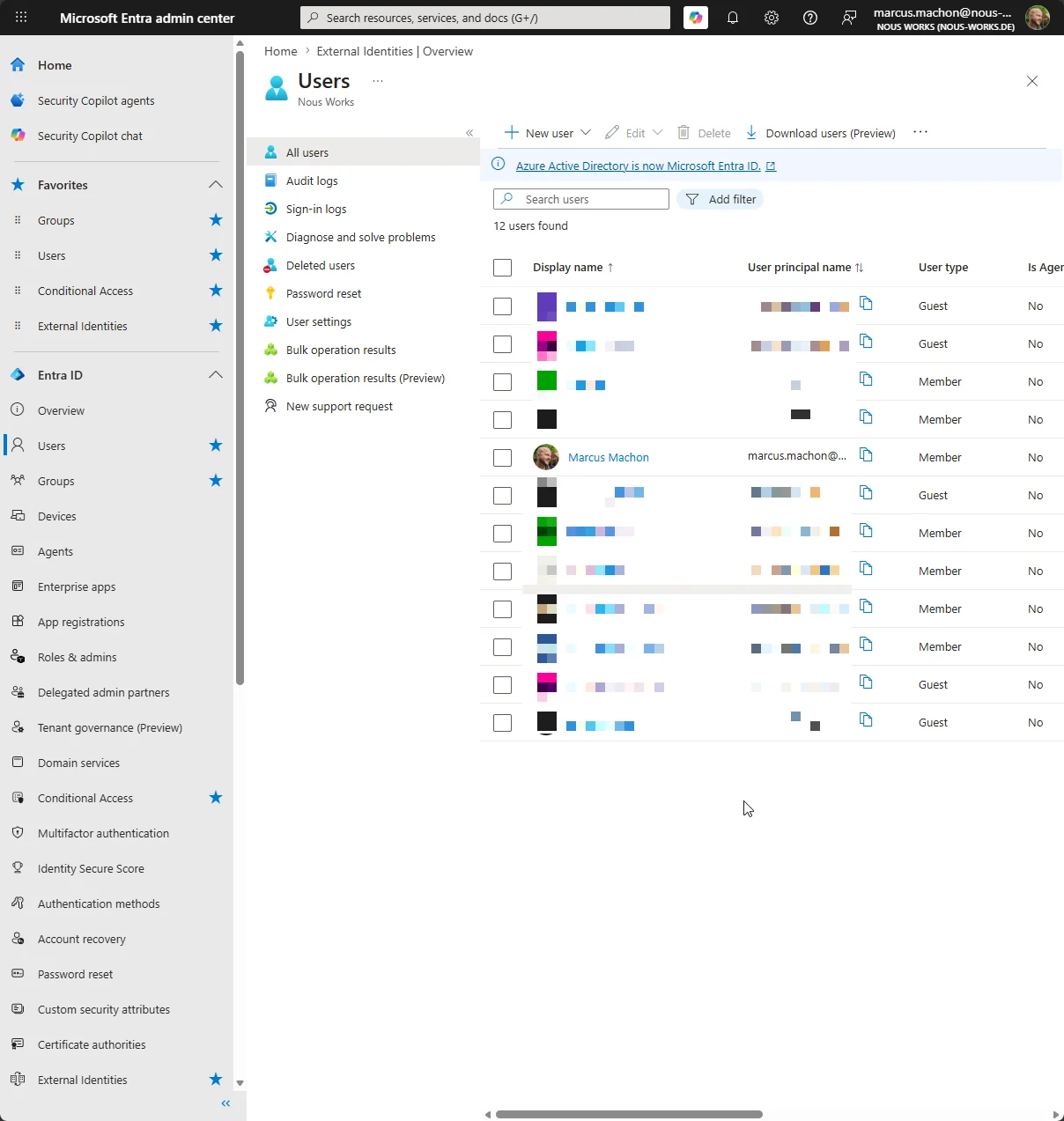This screenshot has height=1121, width=1064.
Task: Open the ellipsis next to Users title
Action: (378, 81)
